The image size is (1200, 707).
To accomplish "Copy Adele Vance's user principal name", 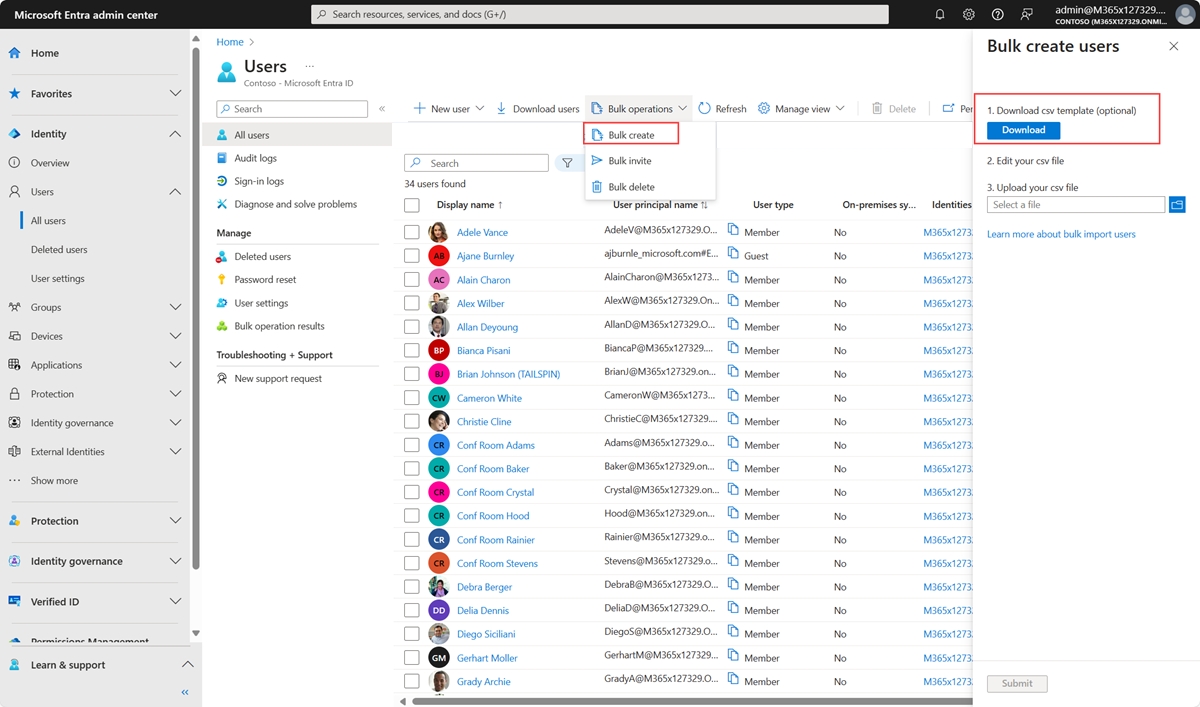I will (x=733, y=230).
